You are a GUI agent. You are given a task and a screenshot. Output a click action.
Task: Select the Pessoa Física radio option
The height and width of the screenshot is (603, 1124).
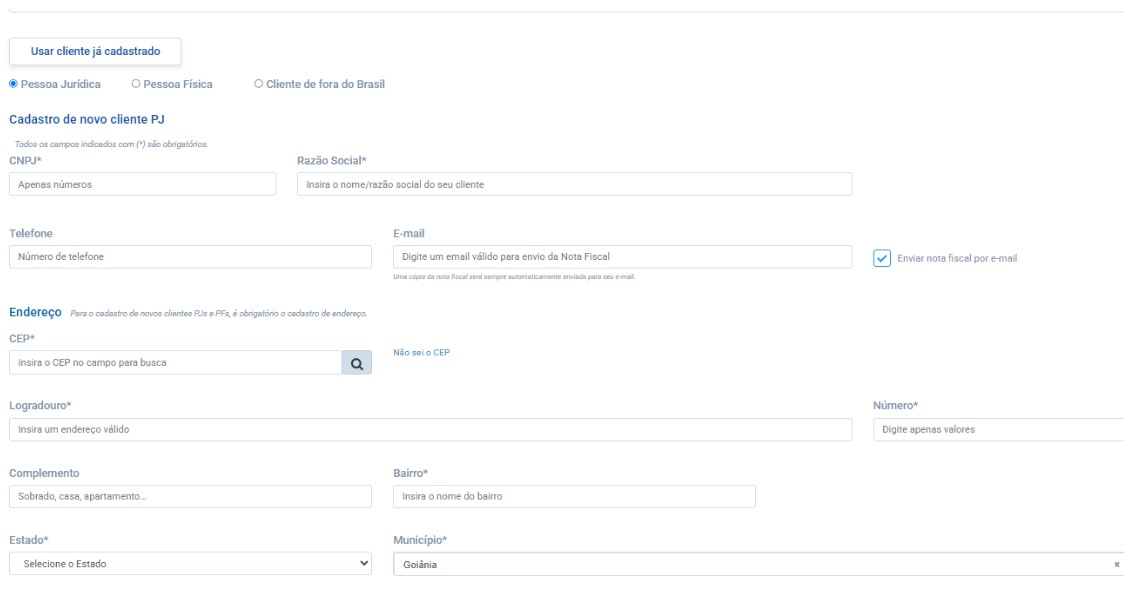coord(136,84)
